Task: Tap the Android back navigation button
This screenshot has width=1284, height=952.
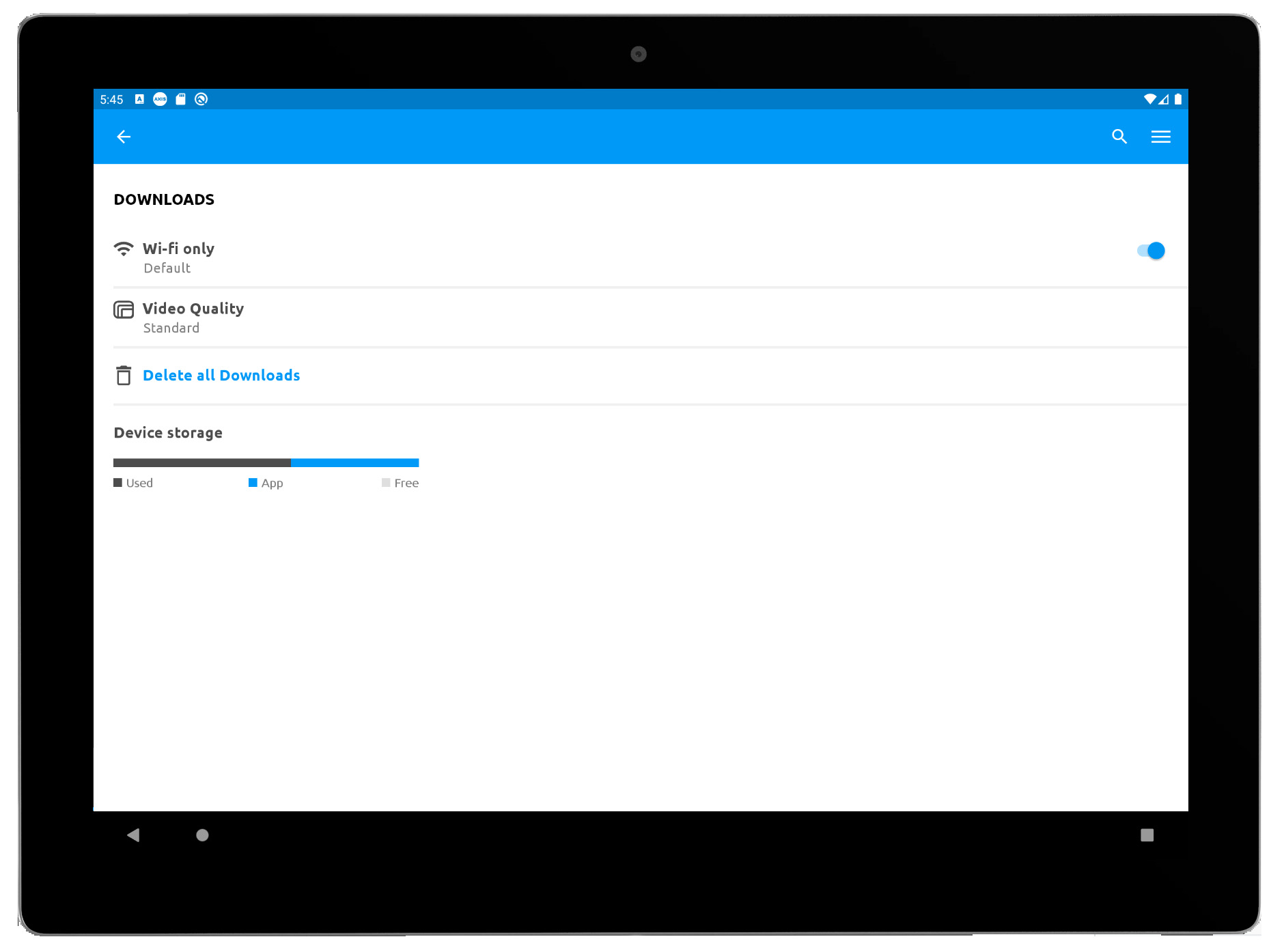Action: click(x=133, y=835)
